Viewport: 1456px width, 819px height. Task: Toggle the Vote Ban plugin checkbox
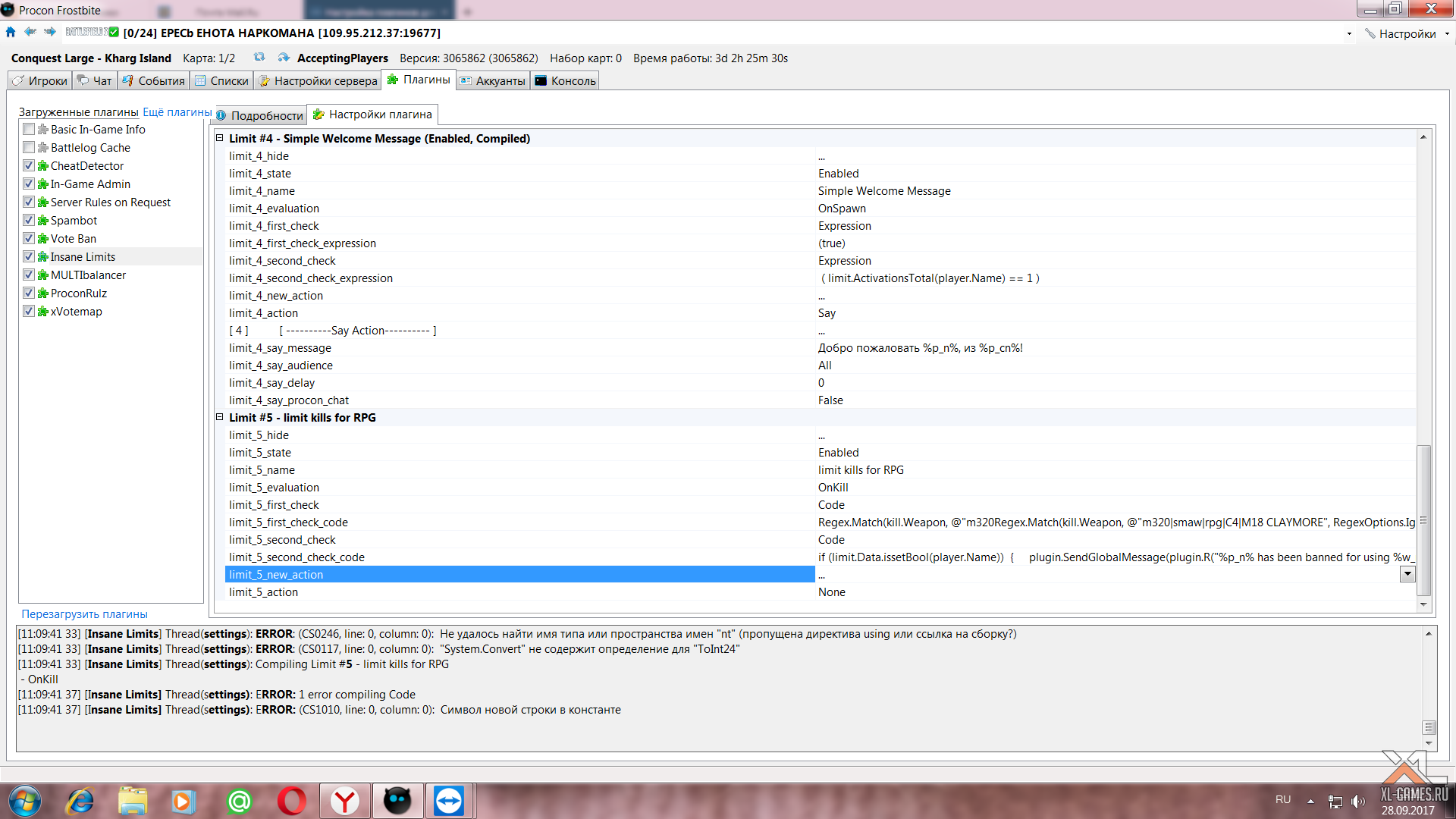click(x=29, y=239)
